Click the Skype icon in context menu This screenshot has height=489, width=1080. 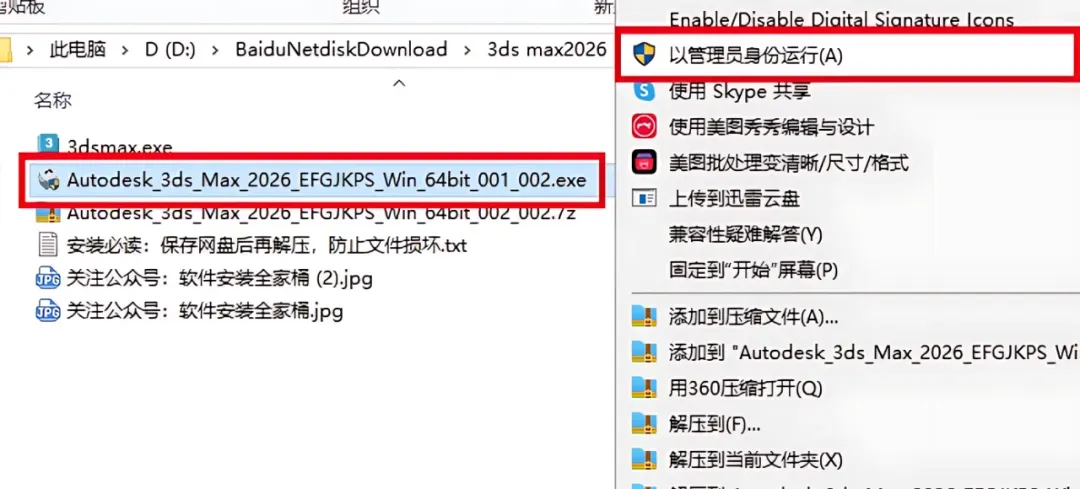645,90
